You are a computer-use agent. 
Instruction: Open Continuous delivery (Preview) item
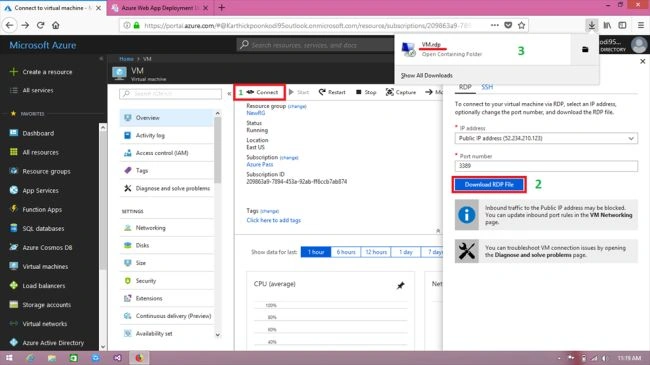click(x=167, y=316)
